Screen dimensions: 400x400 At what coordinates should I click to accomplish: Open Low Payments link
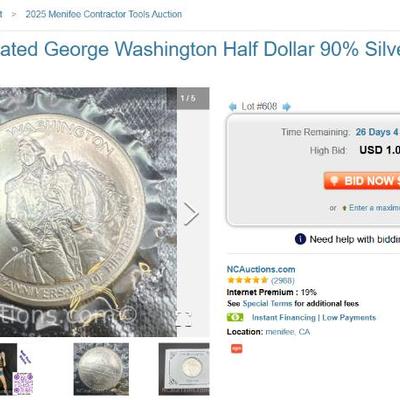pos(349,317)
